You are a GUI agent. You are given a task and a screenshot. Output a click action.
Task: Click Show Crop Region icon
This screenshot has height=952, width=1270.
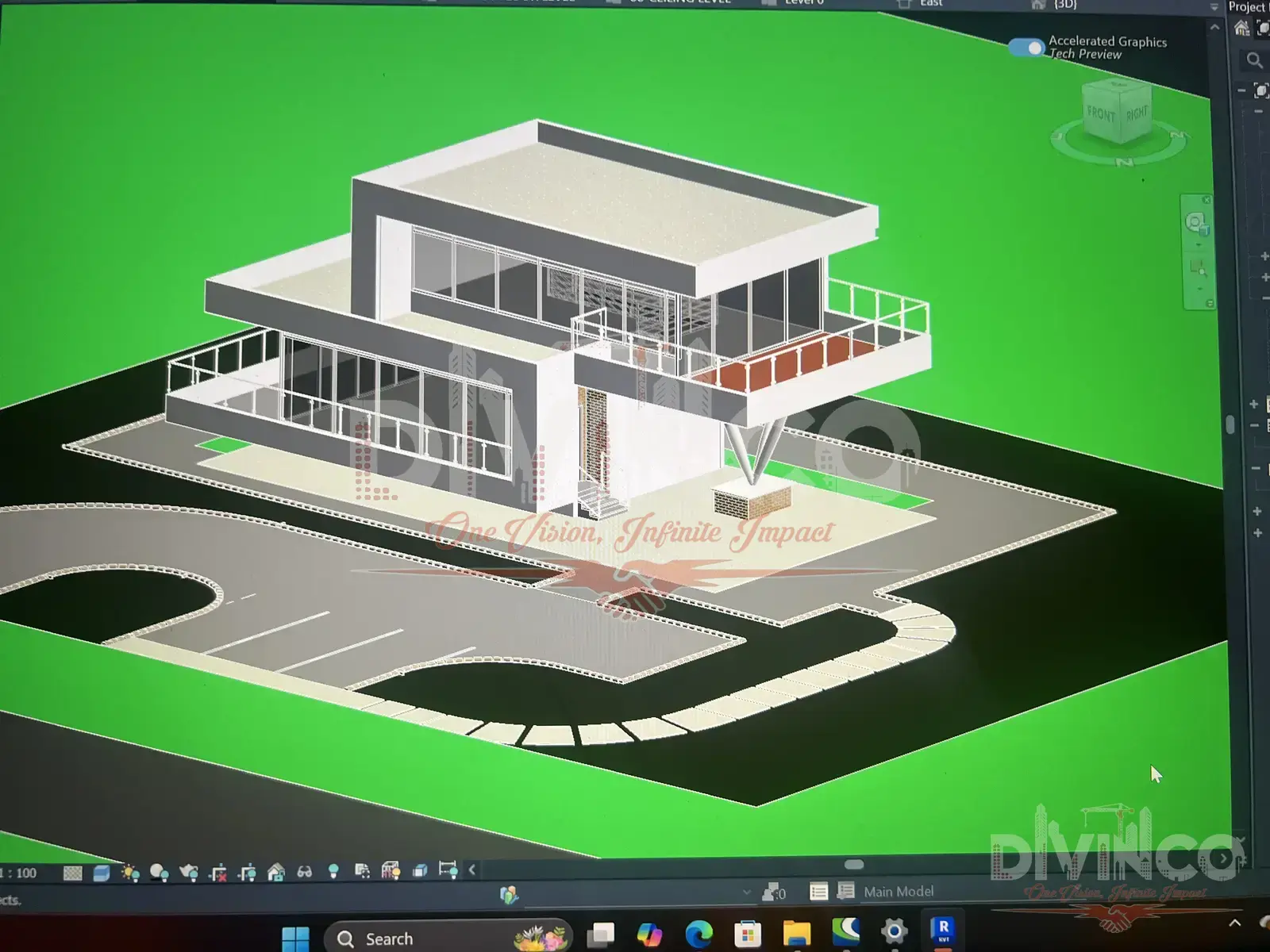[x=248, y=873]
